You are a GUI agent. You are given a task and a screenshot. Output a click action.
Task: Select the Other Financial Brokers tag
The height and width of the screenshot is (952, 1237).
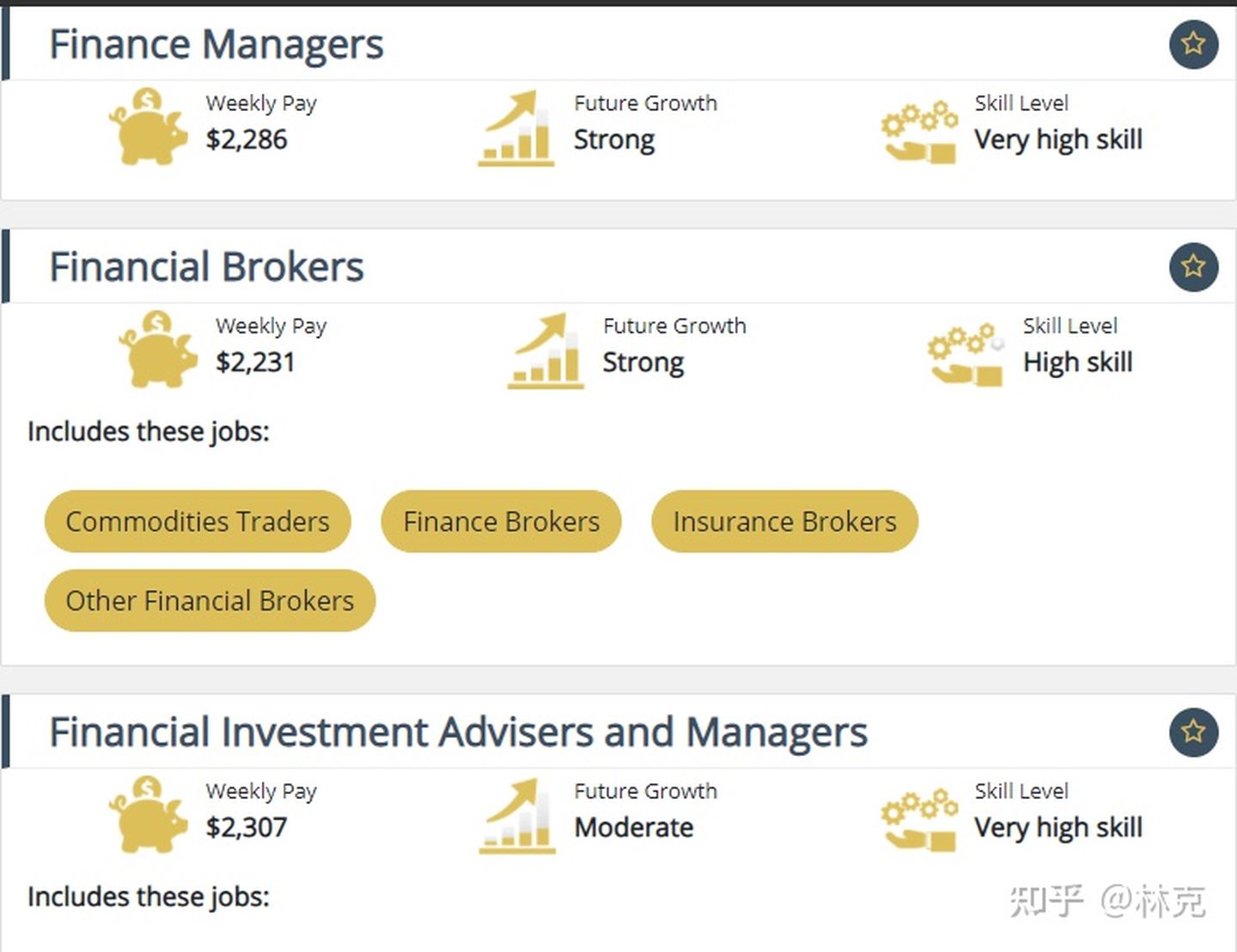point(210,601)
